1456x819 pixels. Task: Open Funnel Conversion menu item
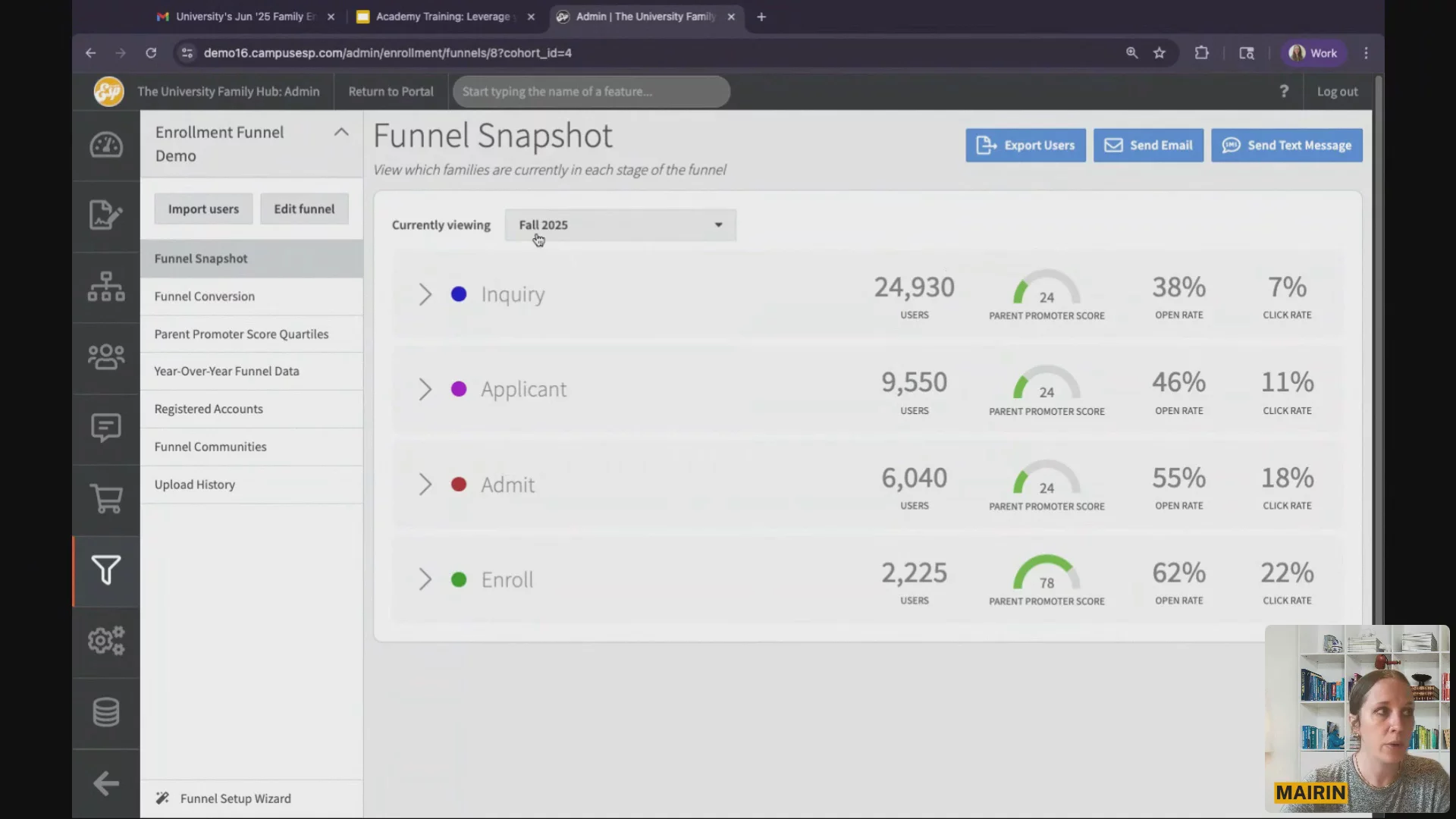point(205,297)
